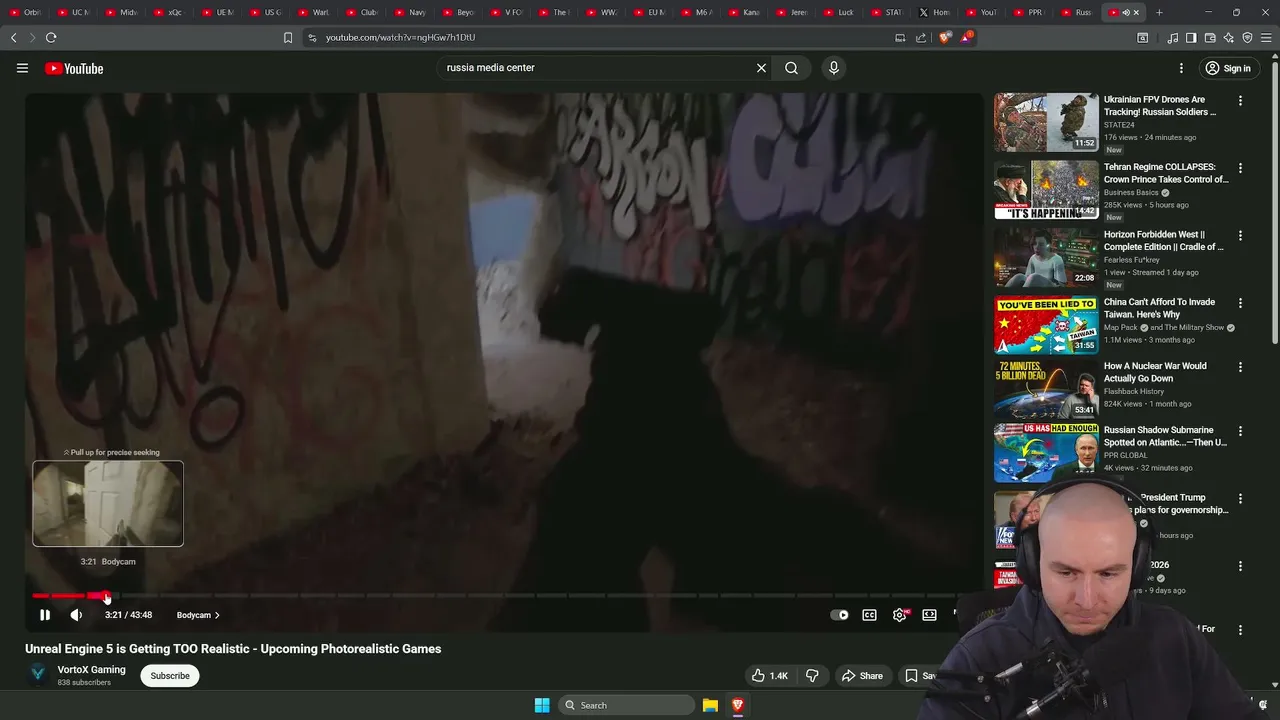Seek on the video progress bar
The image size is (1280, 720).
click(x=505, y=596)
